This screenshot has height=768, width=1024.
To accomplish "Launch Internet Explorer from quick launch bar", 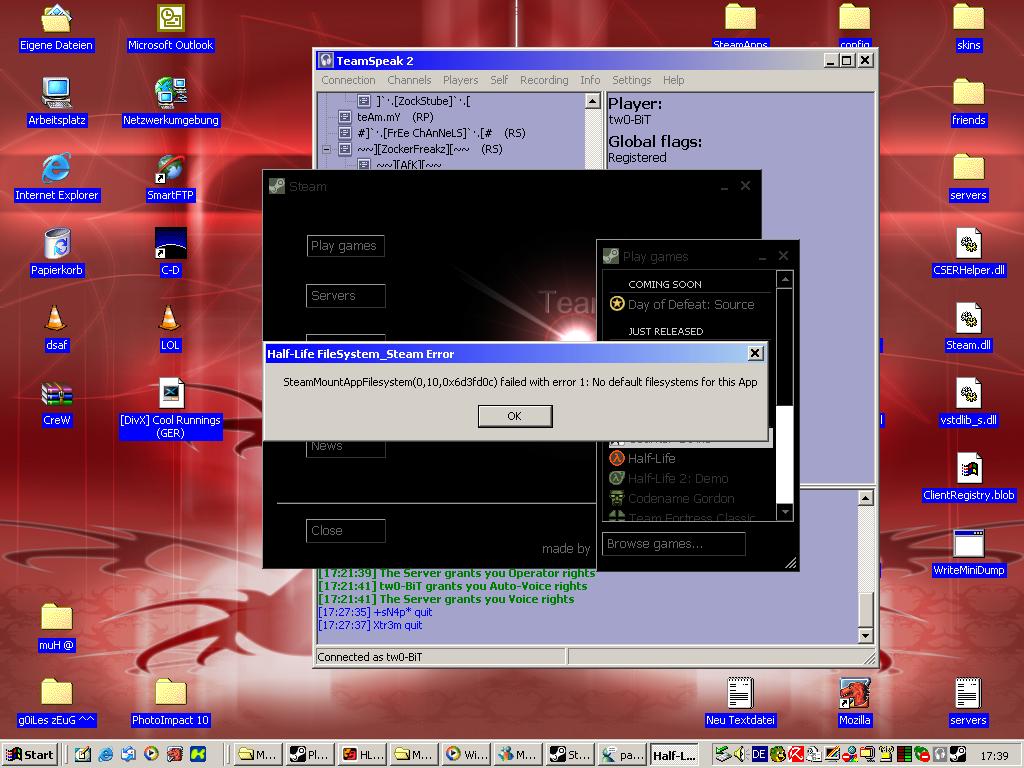I will [105, 754].
